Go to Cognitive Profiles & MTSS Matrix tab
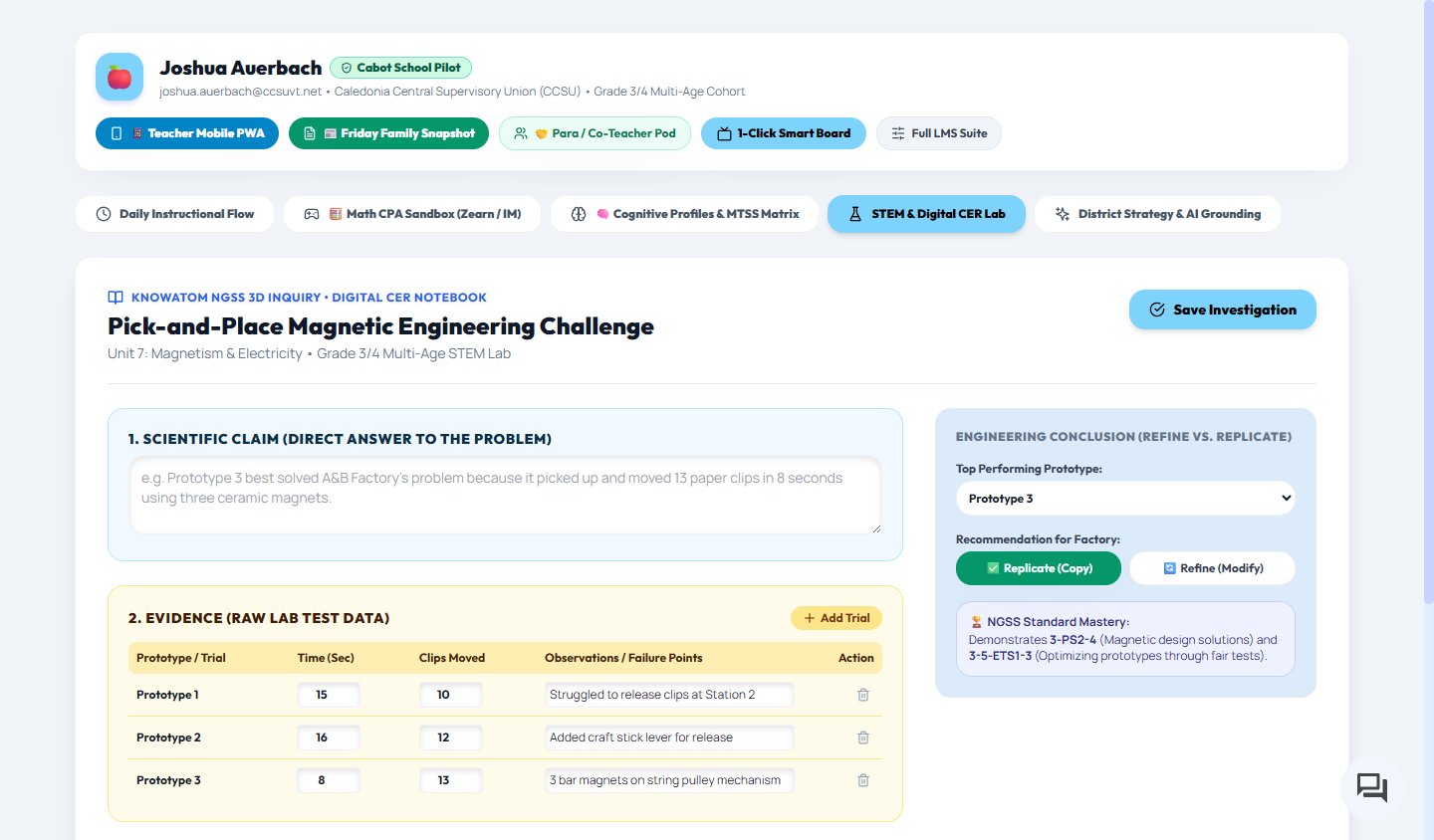This screenshot has width=1434, height=840. [684, 214]
